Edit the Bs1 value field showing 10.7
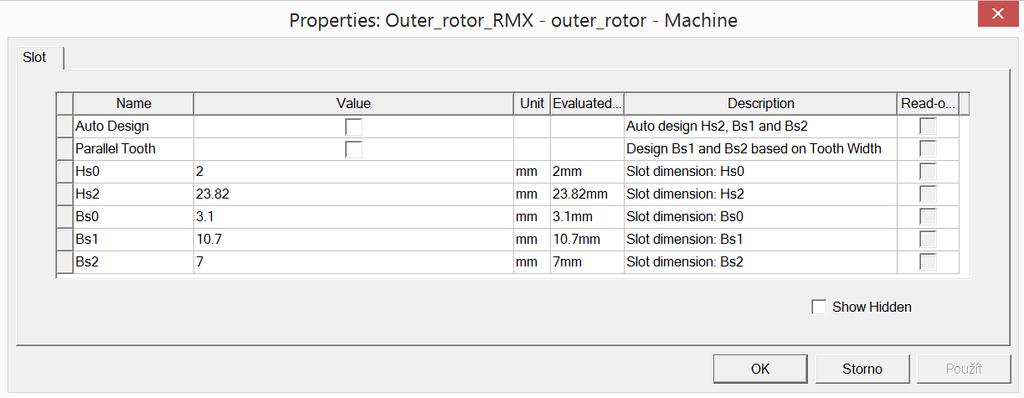The image size is (1024, 398). coord(353,239)
